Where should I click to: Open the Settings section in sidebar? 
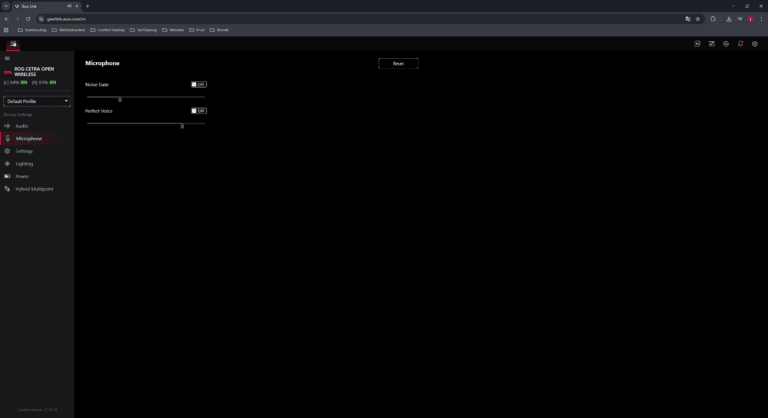[24, 151]
